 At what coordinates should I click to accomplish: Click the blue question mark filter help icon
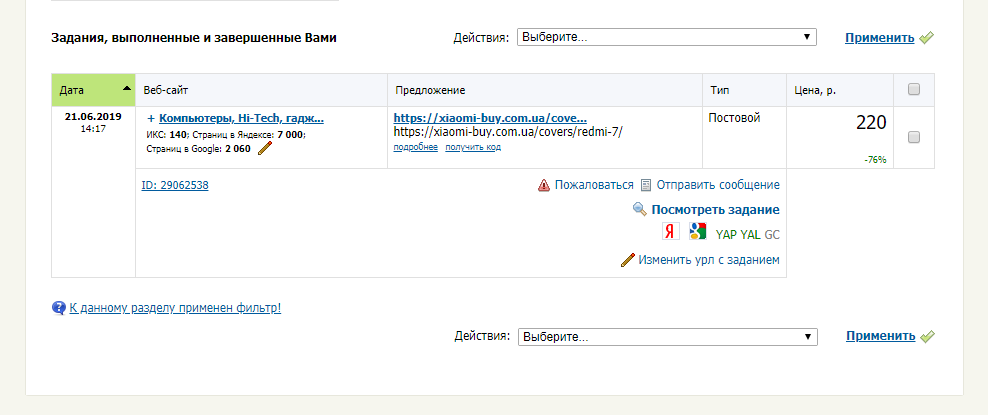coord(58,308)
